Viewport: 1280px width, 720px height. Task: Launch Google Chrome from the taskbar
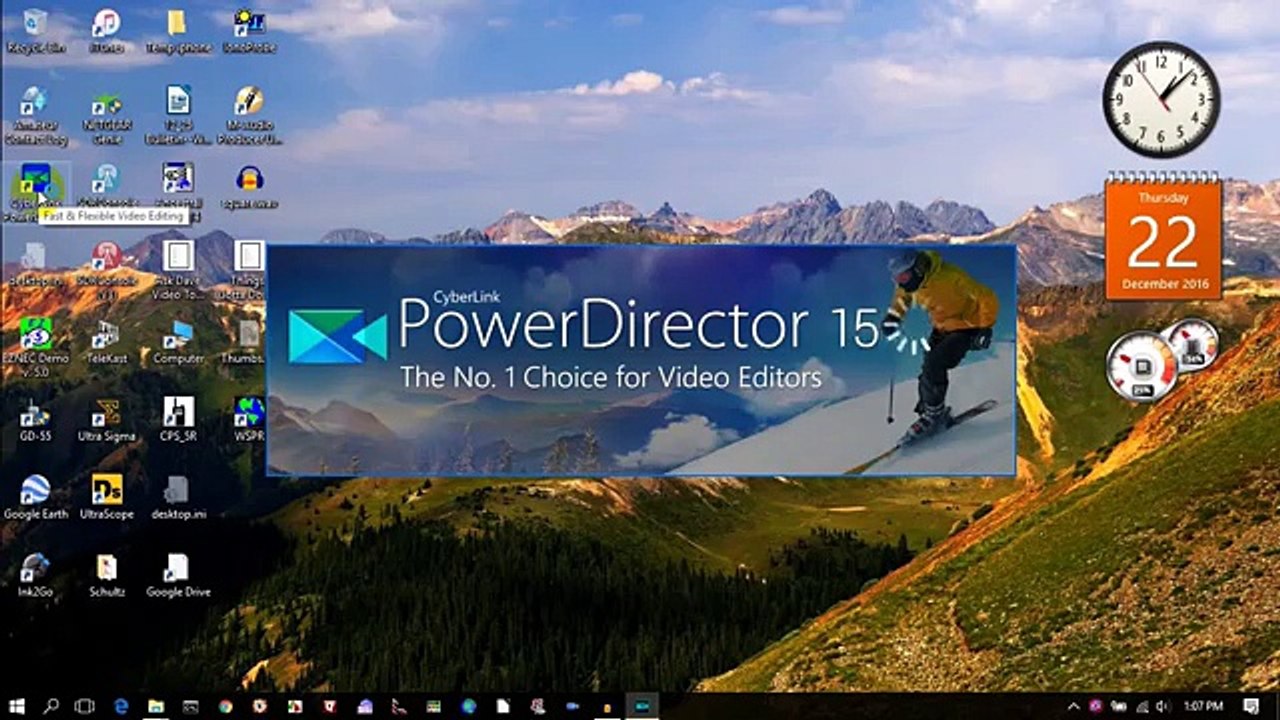tap(226, 706)
